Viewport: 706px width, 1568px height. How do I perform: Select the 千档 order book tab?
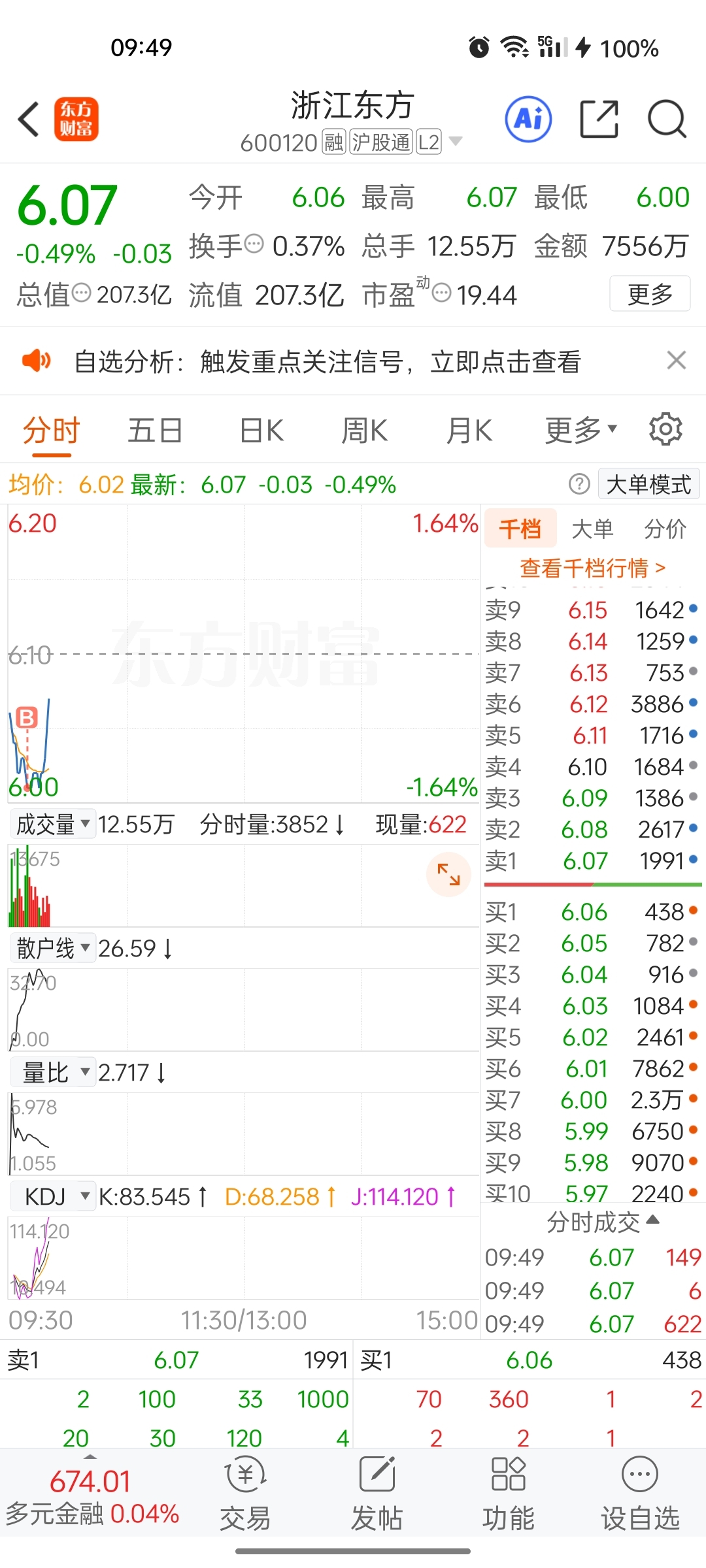(x=520, y=528)
